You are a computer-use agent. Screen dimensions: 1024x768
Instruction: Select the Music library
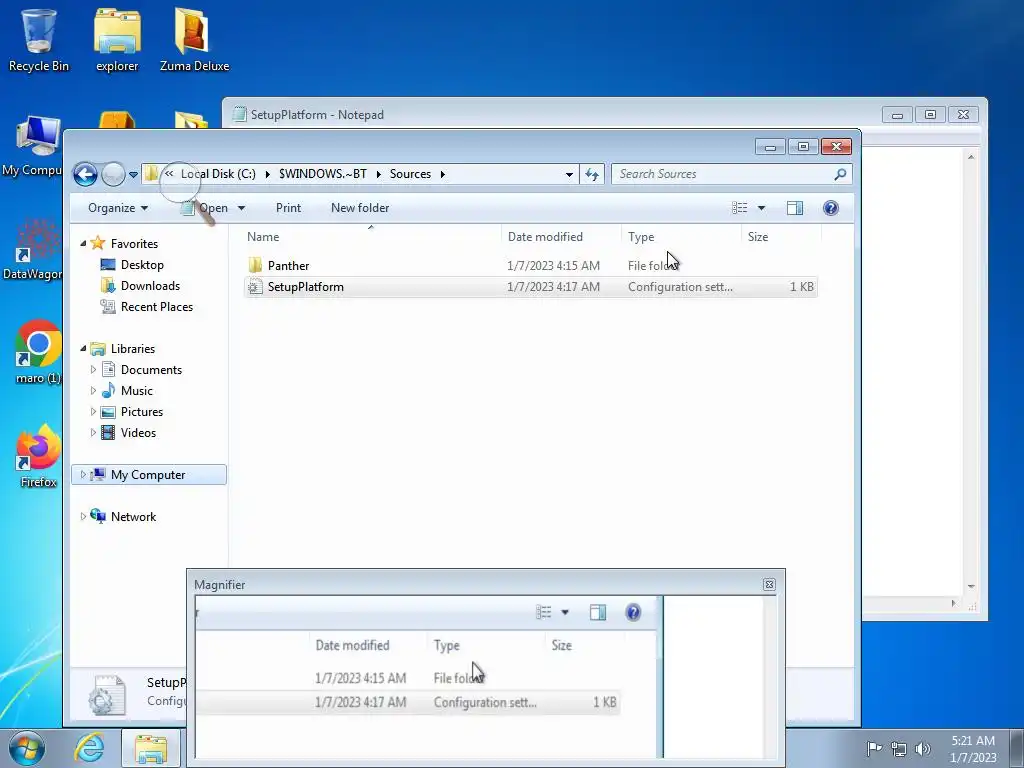click(x=136, y=391)
